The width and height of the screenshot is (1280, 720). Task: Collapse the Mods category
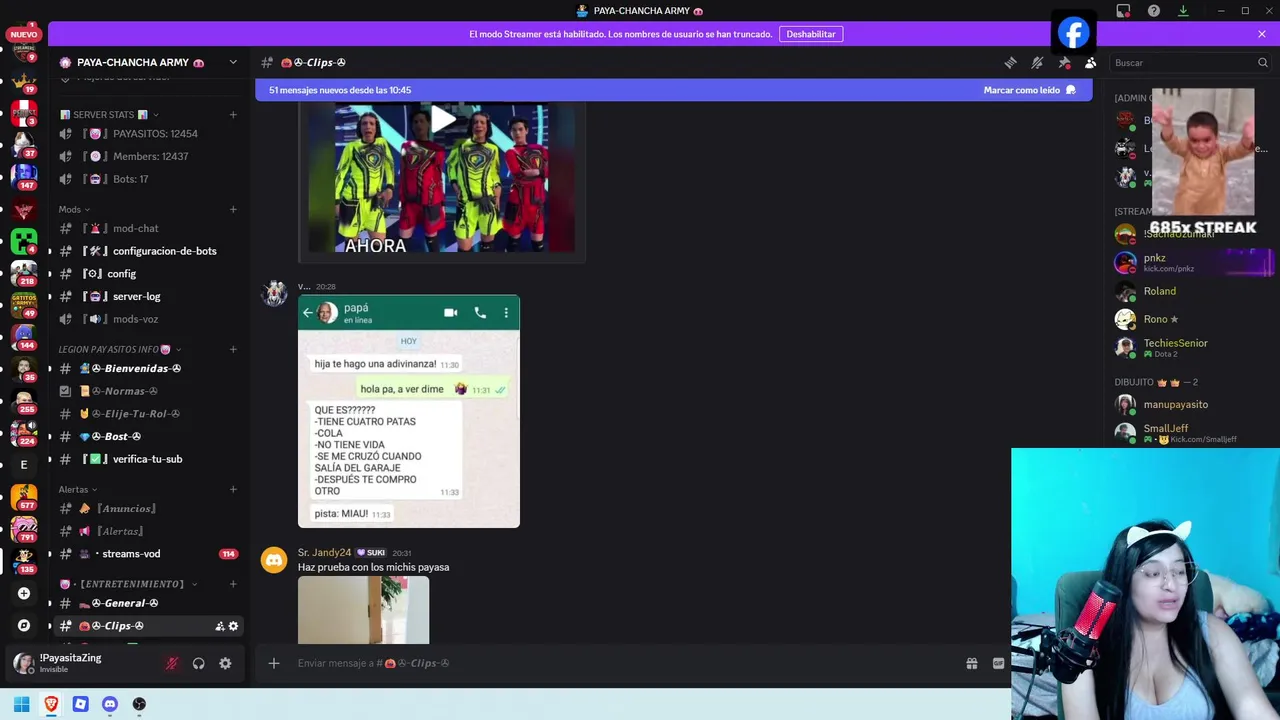tap(74, 209)
